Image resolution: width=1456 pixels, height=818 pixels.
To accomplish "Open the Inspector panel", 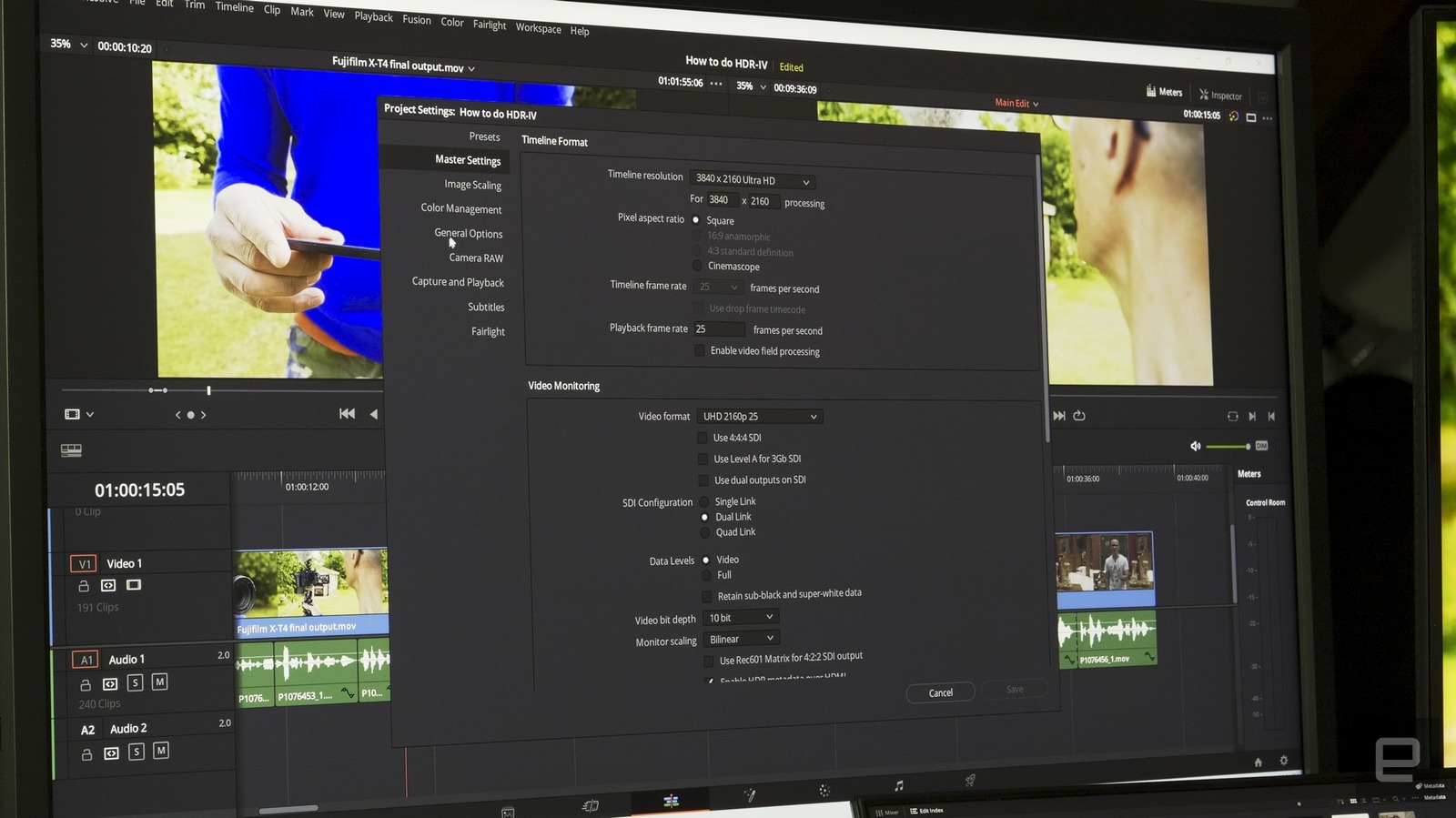I will pos(1220,95).
